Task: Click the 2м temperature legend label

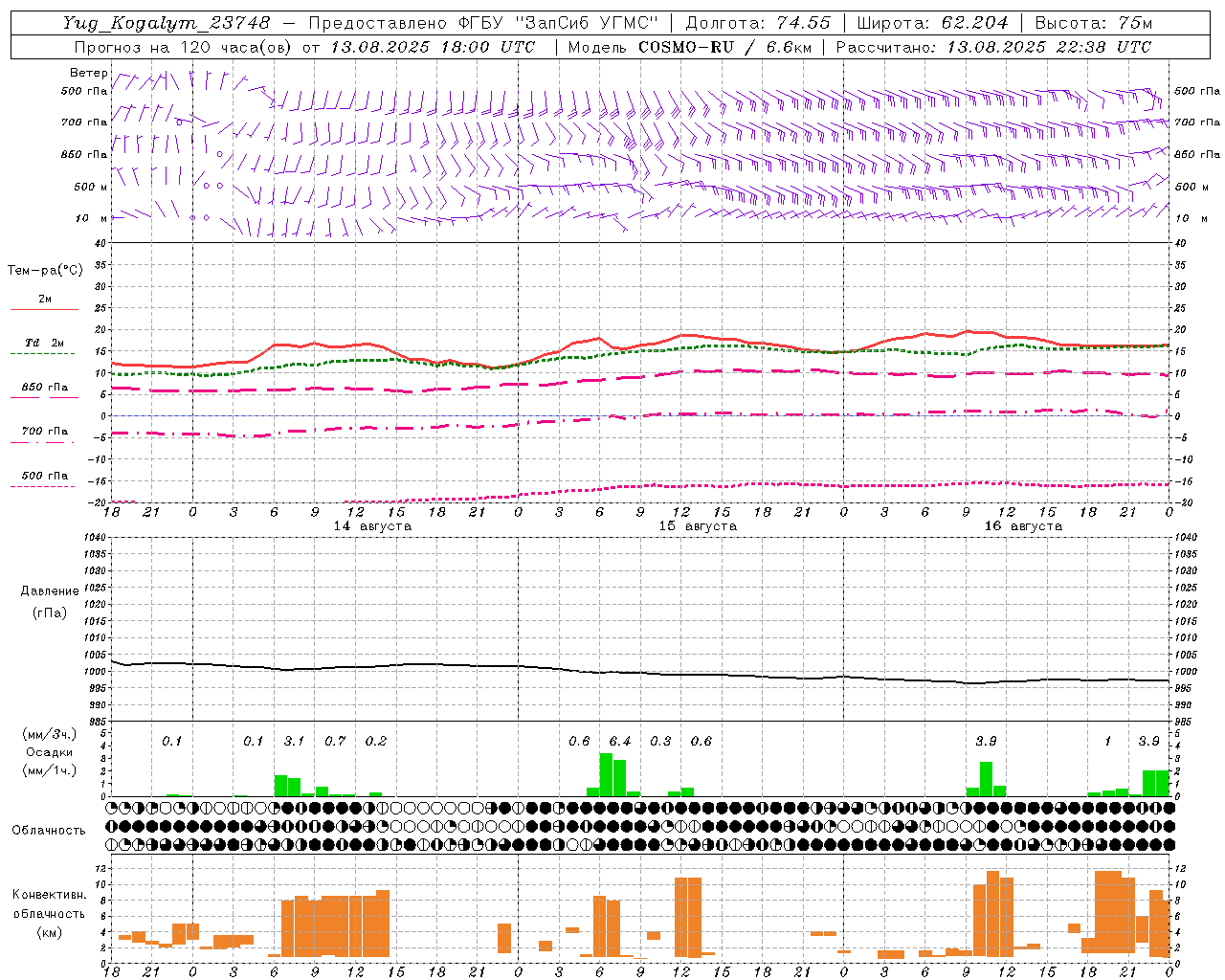Action: point(45,300)
